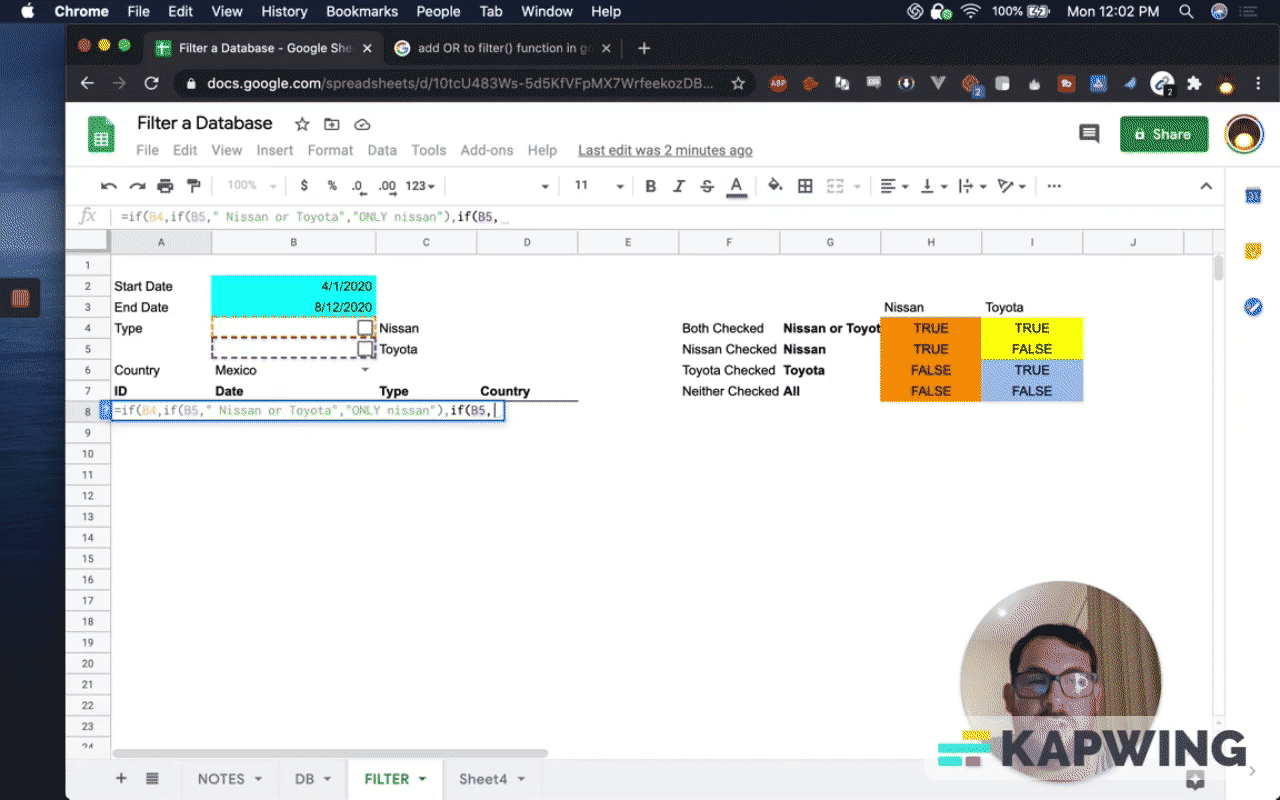The height and width of the screenshot is (800, 1280).
Task: Open vertical align dropdown
Action: pos(934,186)
